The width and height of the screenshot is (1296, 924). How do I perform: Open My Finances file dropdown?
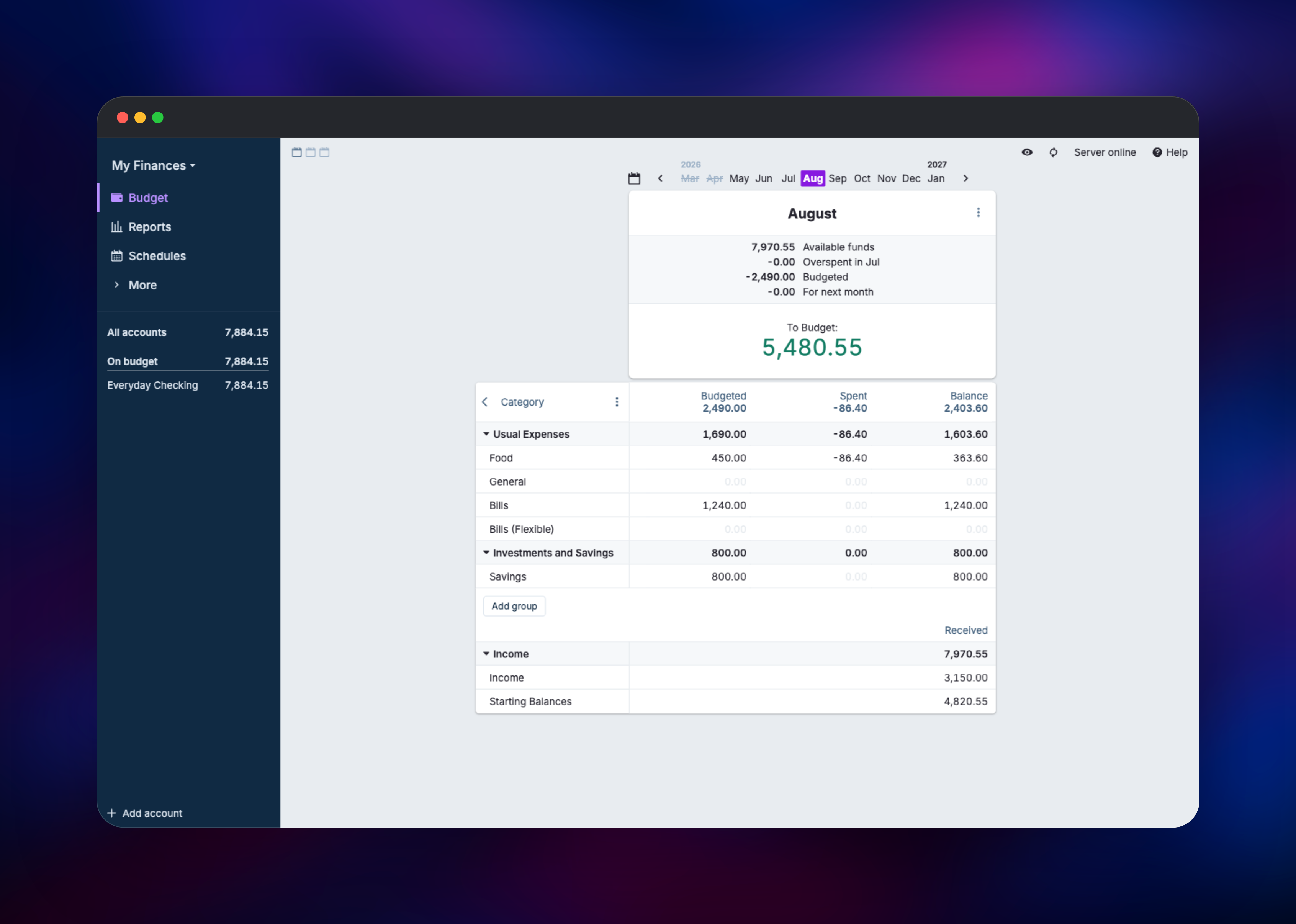pyautogui.click(x=154, y=165)
